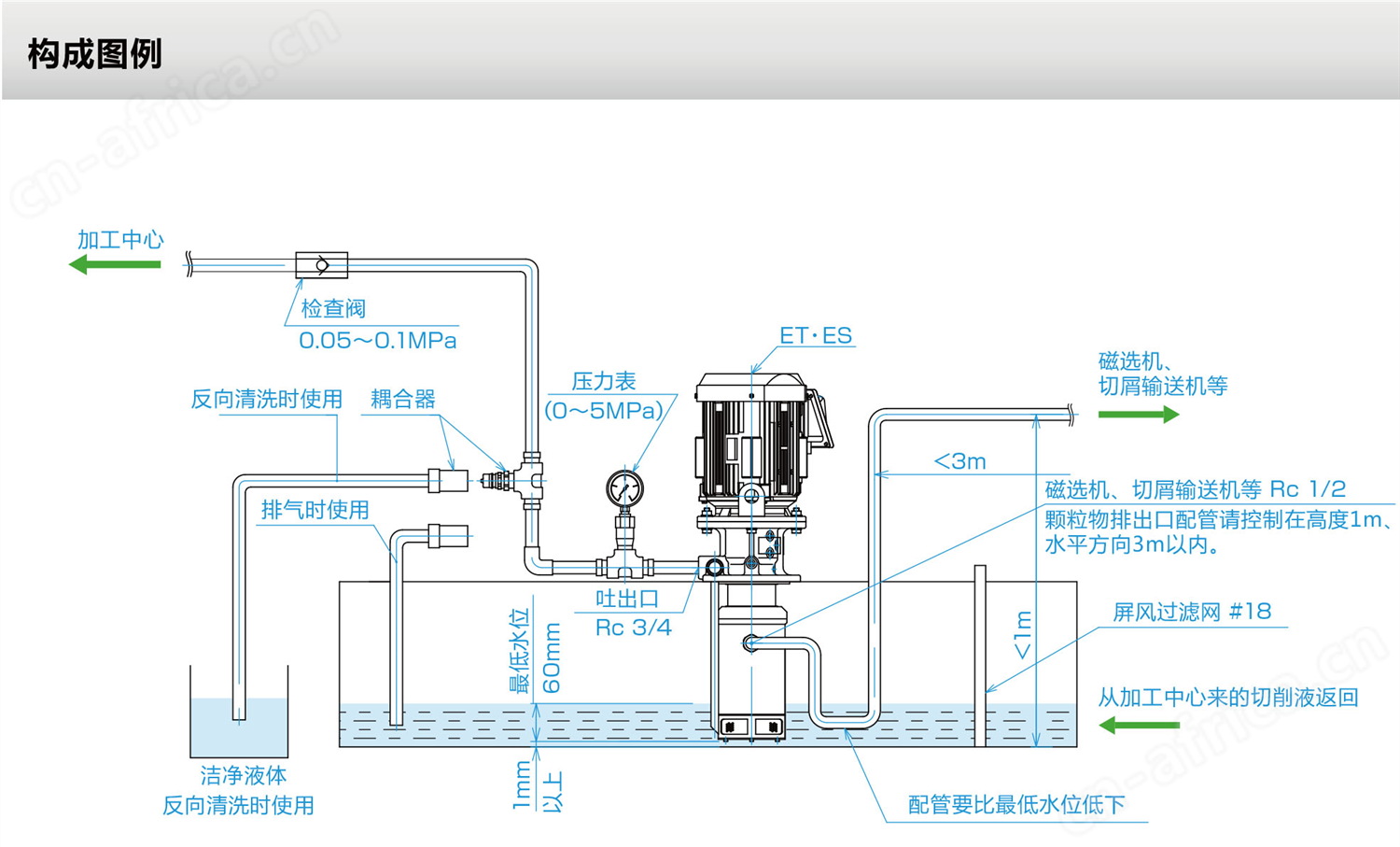Image resolution: width=1400 pixels, height=847 pixels.
Task: Click the pressure gauge dial
Action: click(624, 488)
